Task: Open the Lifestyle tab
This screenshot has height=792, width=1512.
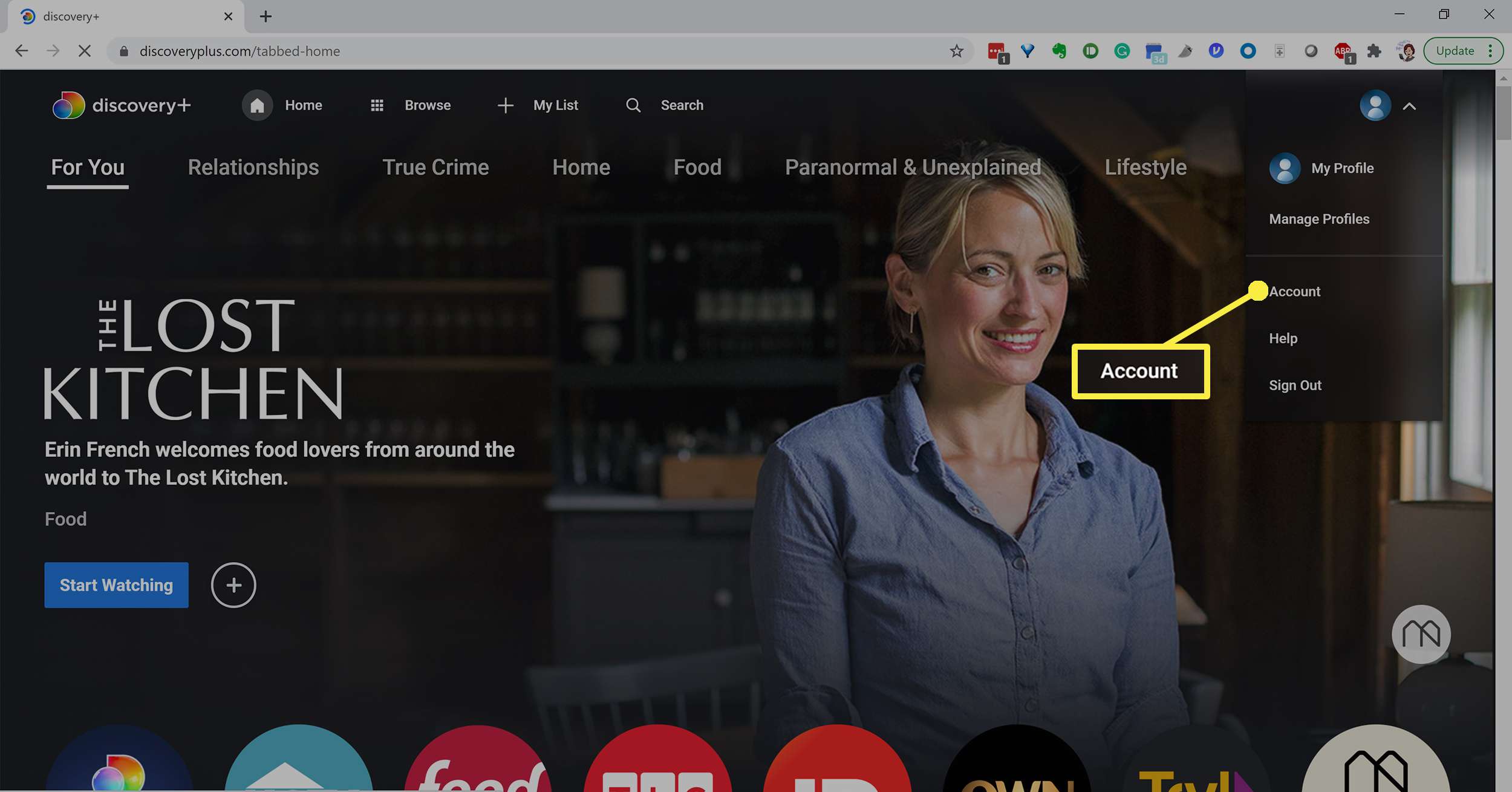Action: pos(1145,168)
